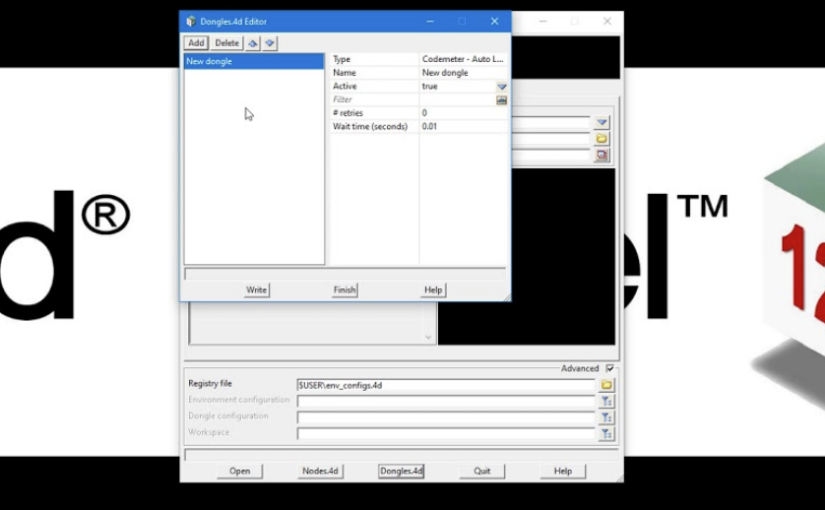
Task: Click the Registry file input field
Action: (446, 385)
